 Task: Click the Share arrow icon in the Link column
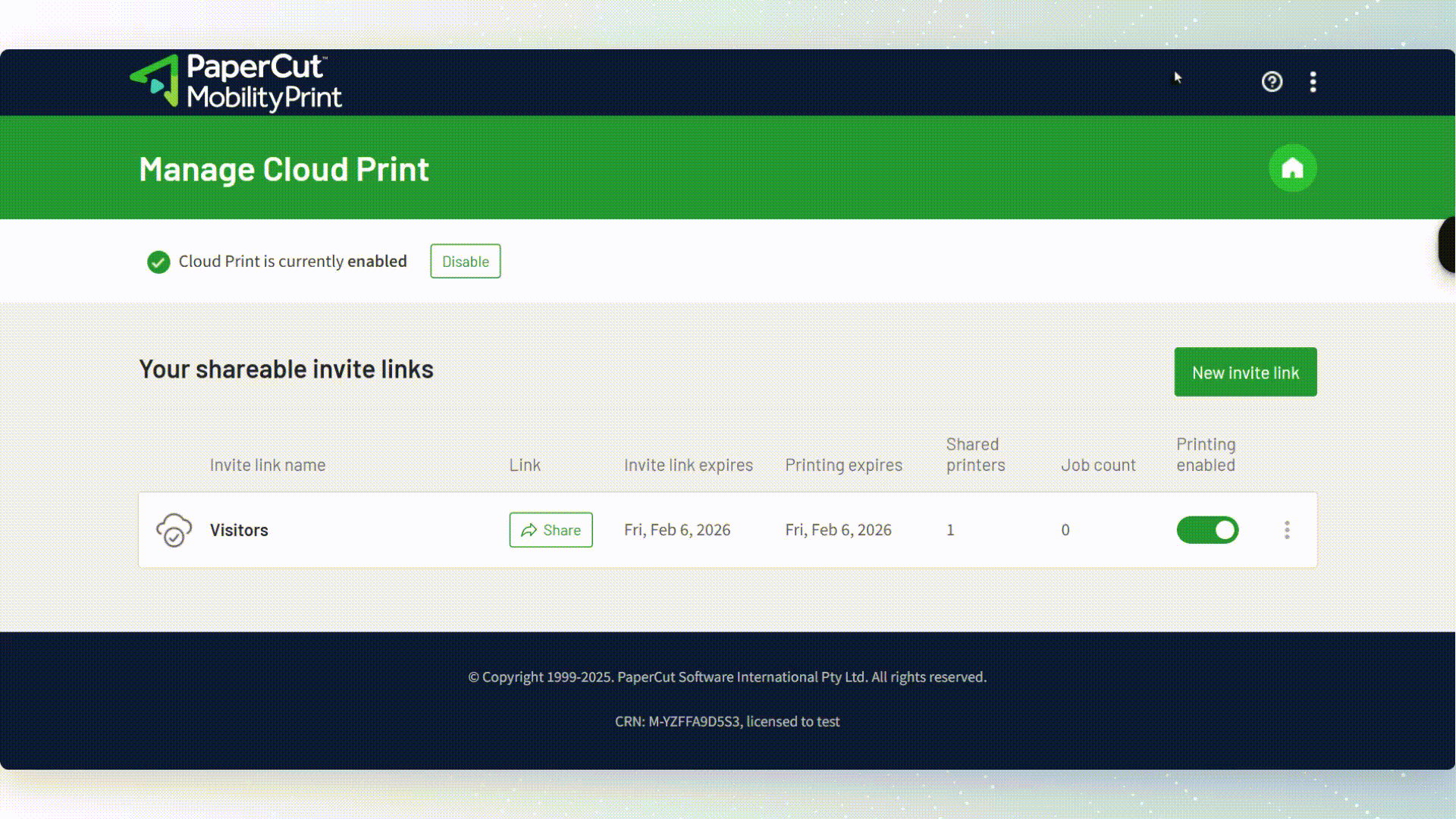(531, 530)
